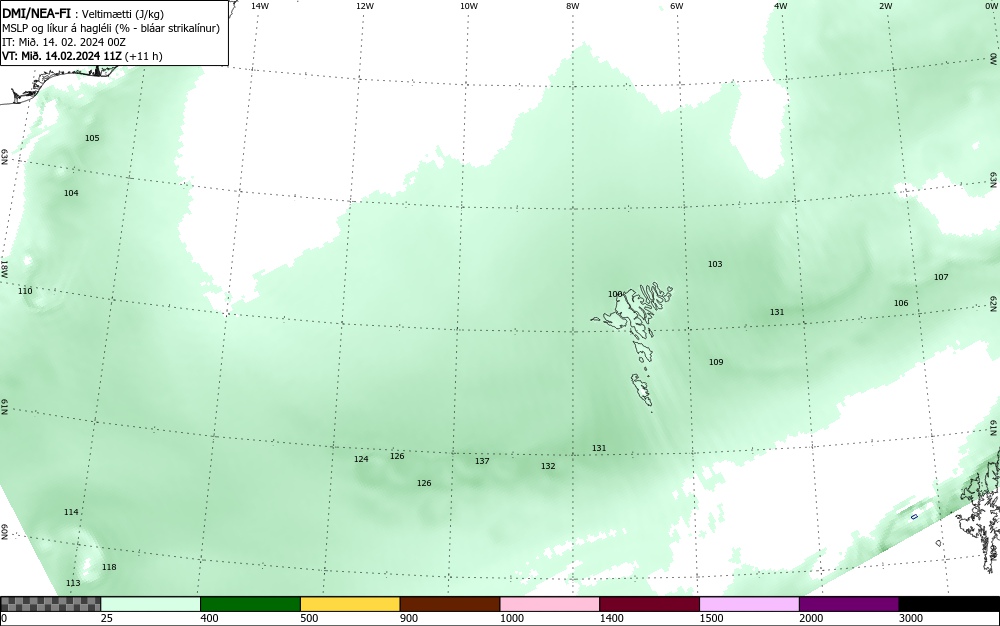Click the 6W longitude label
The height and width of the screenshot is (626, 1000).
(x=677, y=6)
